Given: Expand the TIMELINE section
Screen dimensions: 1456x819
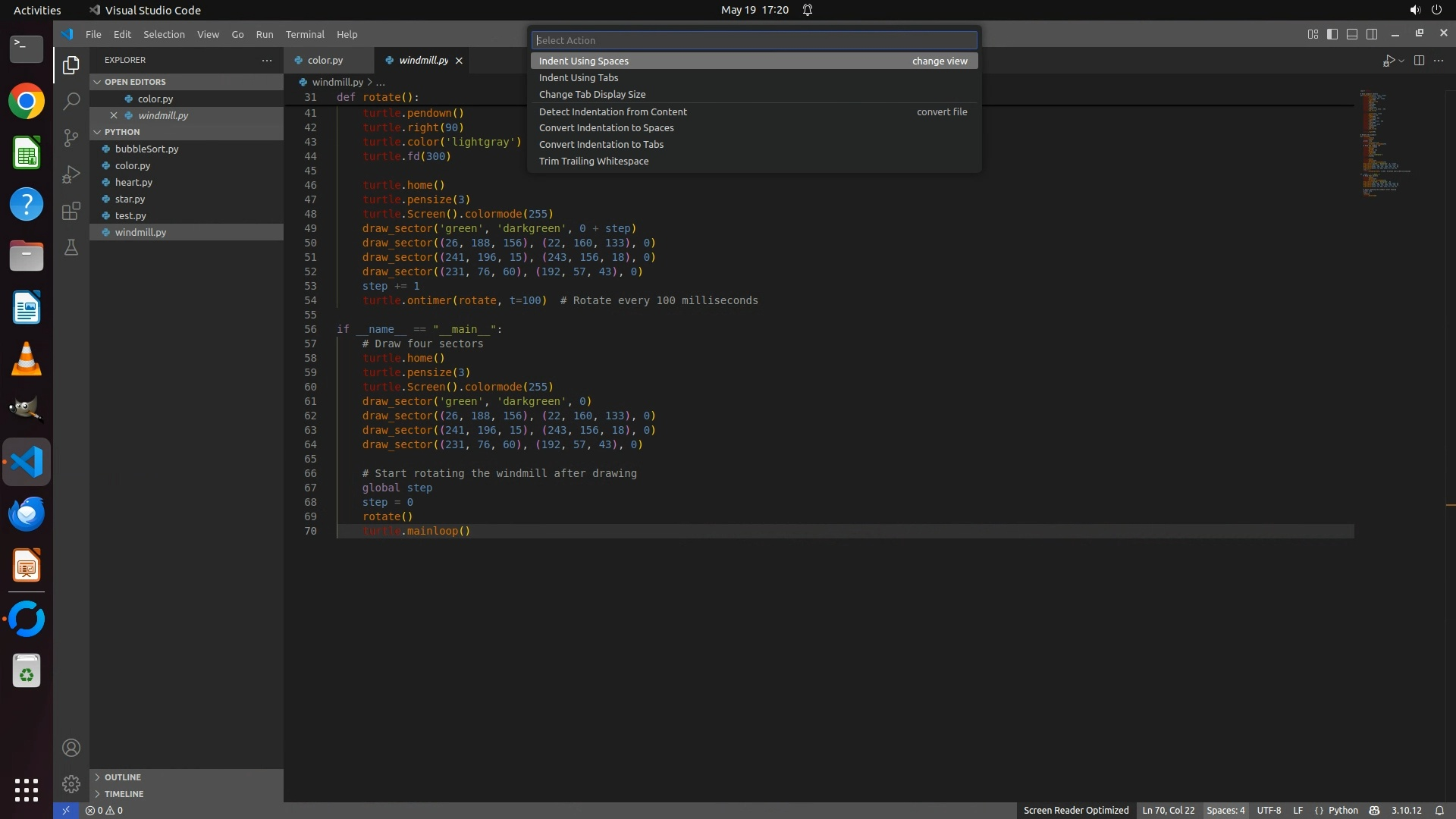Looking at the screenshot, I should point(124,794).
